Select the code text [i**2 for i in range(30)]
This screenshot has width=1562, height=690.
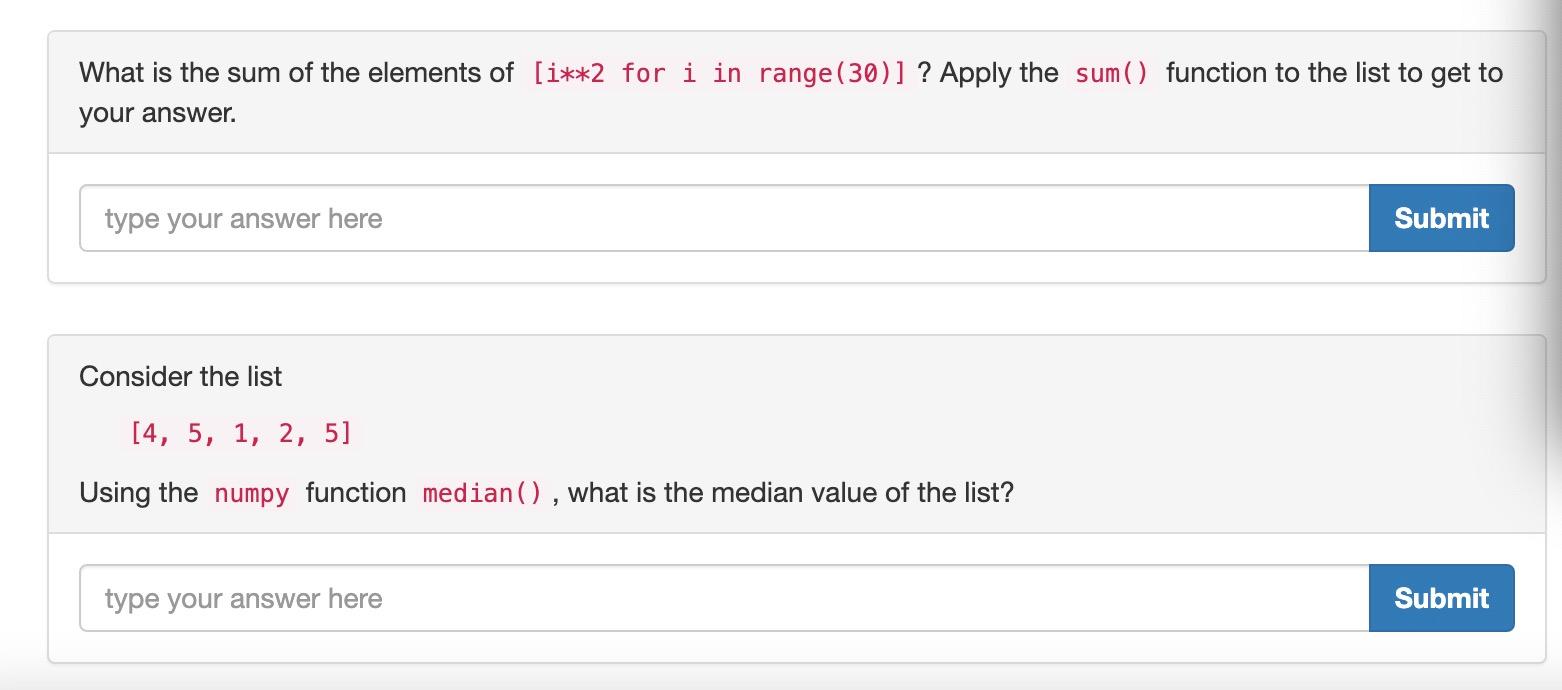[720, 73]
